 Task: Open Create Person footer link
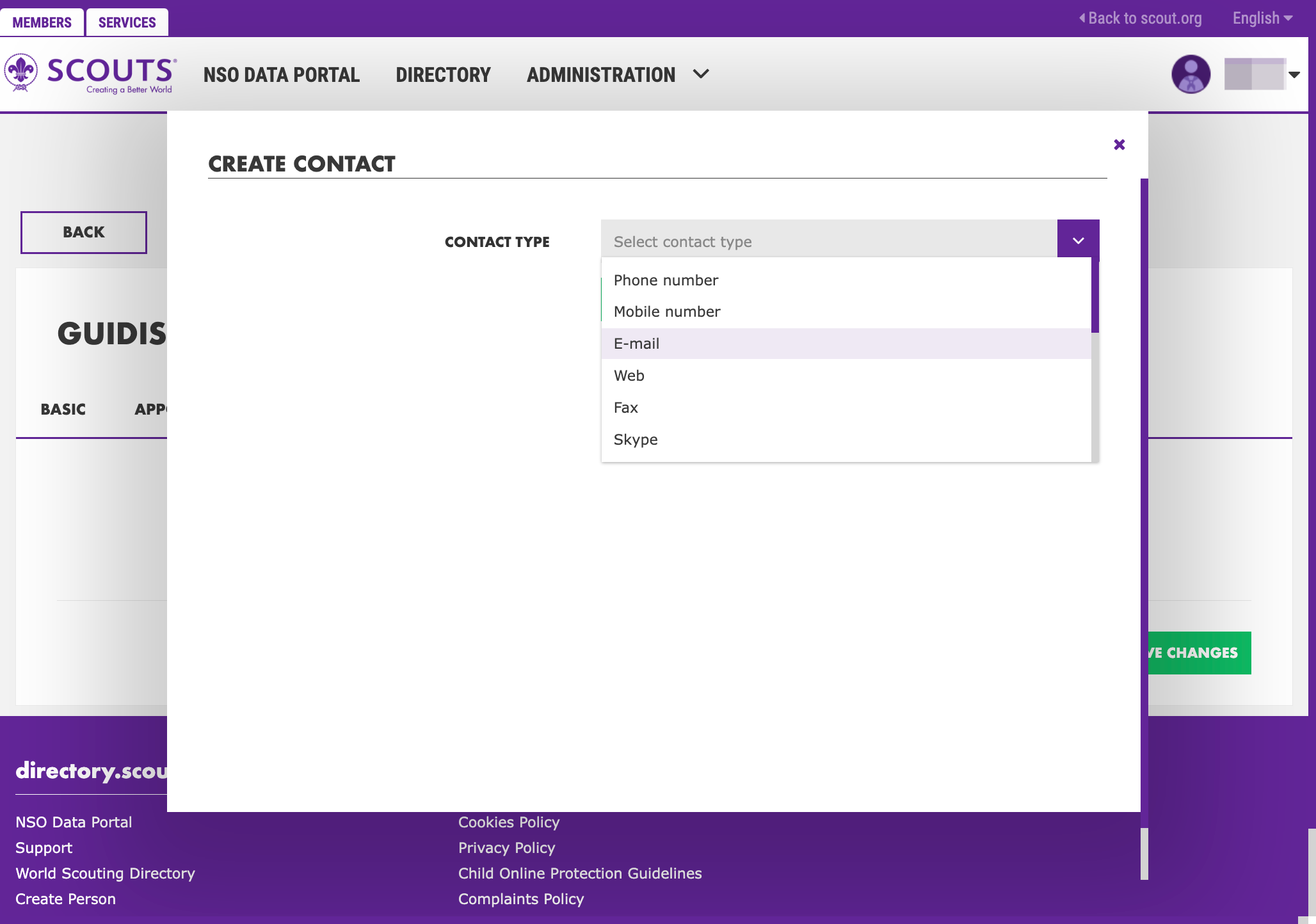tap(65, 899)
